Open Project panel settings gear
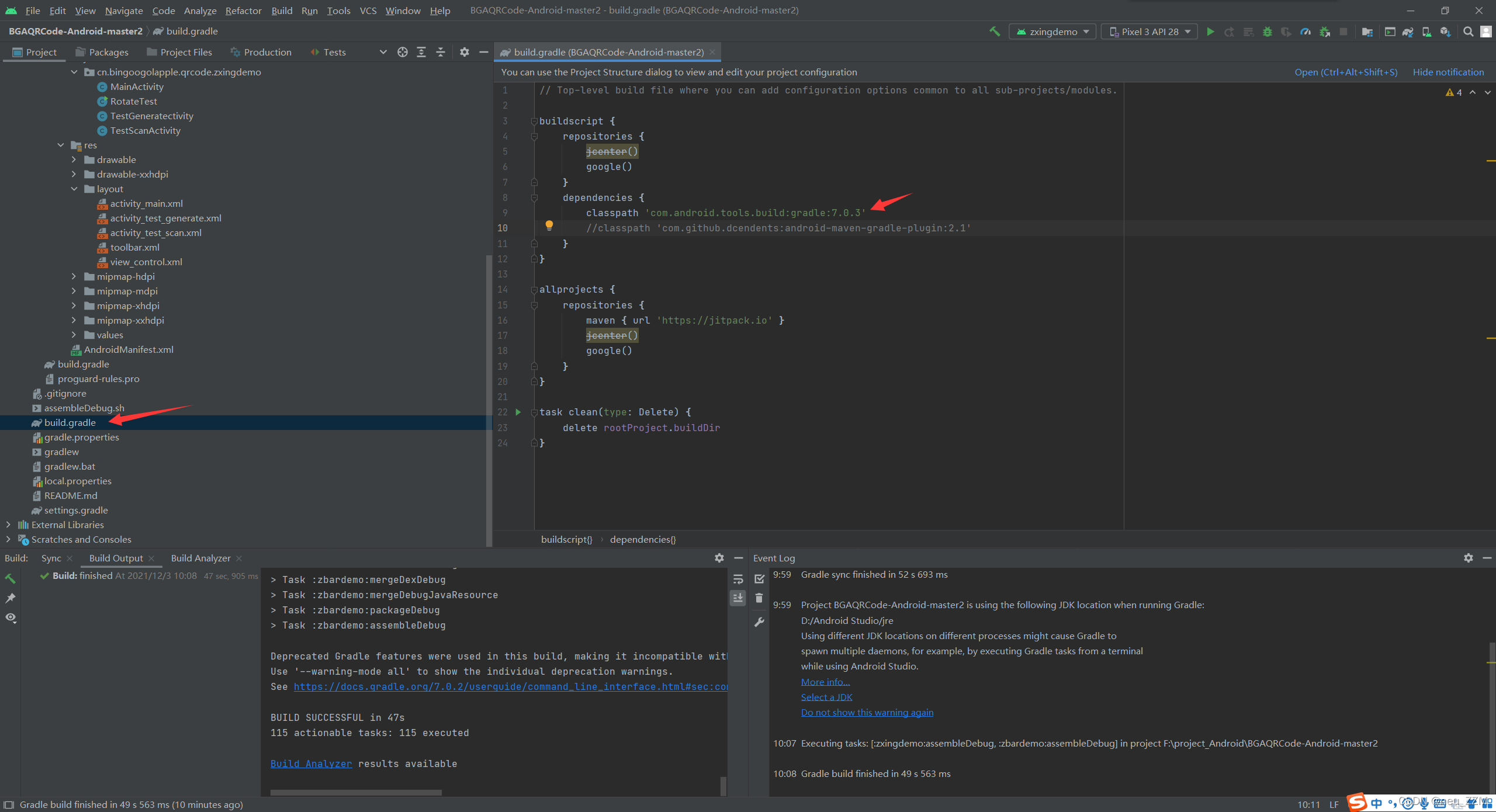Image resolution: width=1496 pixels, height=812 pixels. click(x=464, y=52)
